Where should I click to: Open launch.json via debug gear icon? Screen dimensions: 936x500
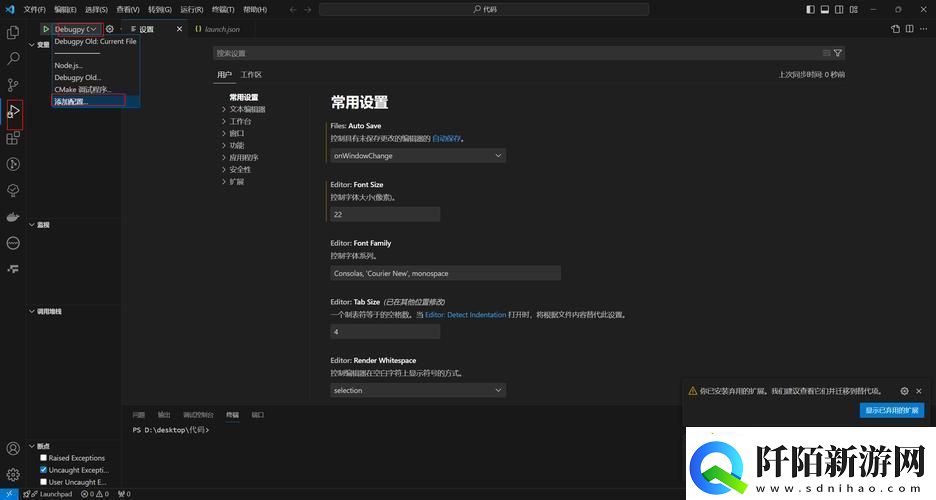pyautogui.click(x=110, y=29)
